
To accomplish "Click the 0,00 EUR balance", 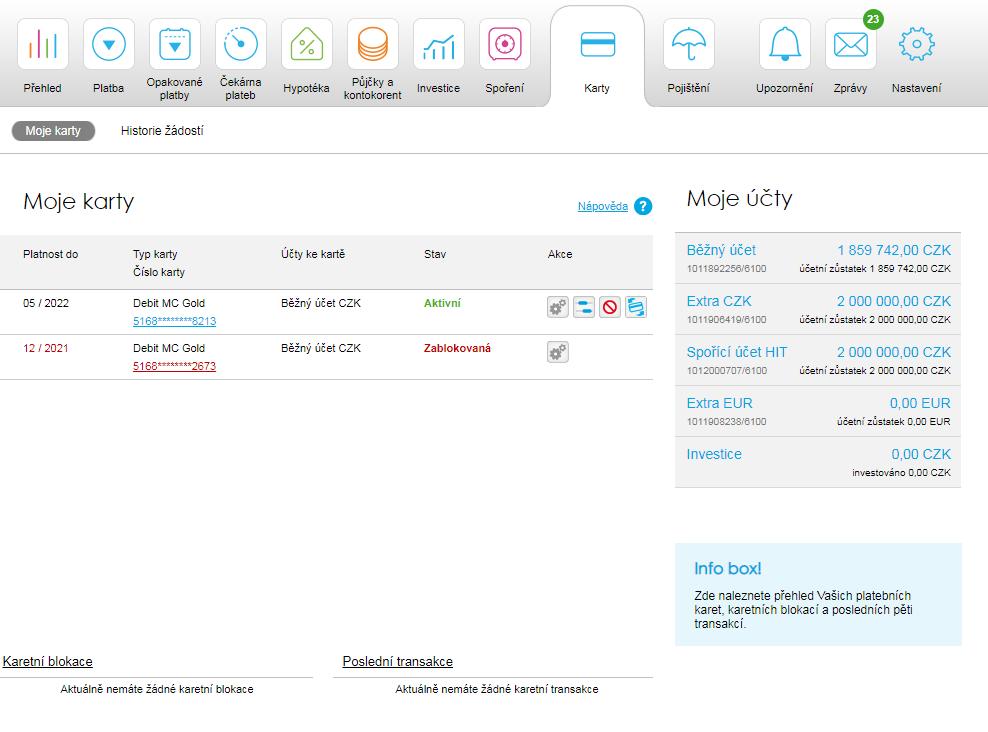I will coord(920,403).
